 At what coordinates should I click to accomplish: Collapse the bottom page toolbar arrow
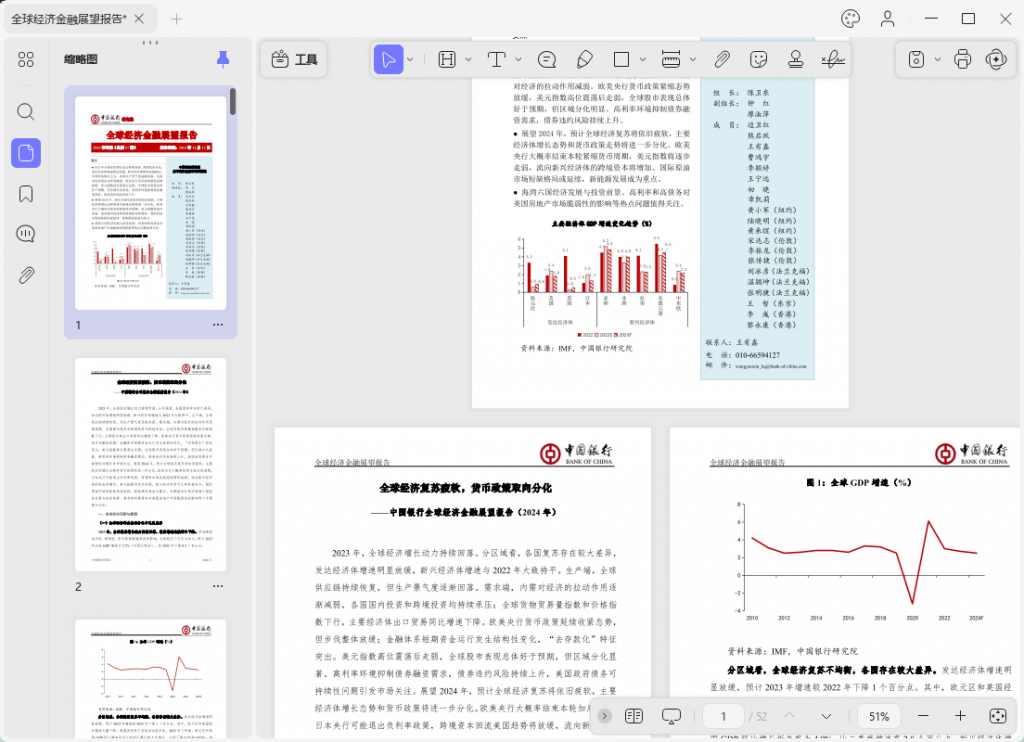[x=605, y=716]
